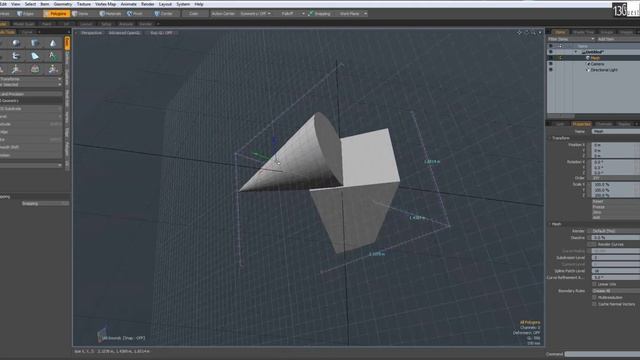Click the viewport axis gizmo icon at bottom-left
This screenshot has width=640, height=360.
[102, 334]
